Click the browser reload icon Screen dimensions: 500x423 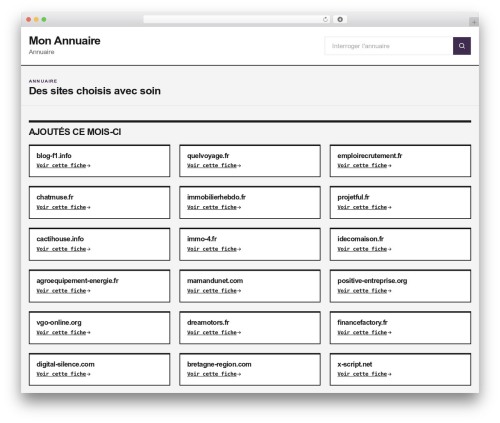[325, 20]
